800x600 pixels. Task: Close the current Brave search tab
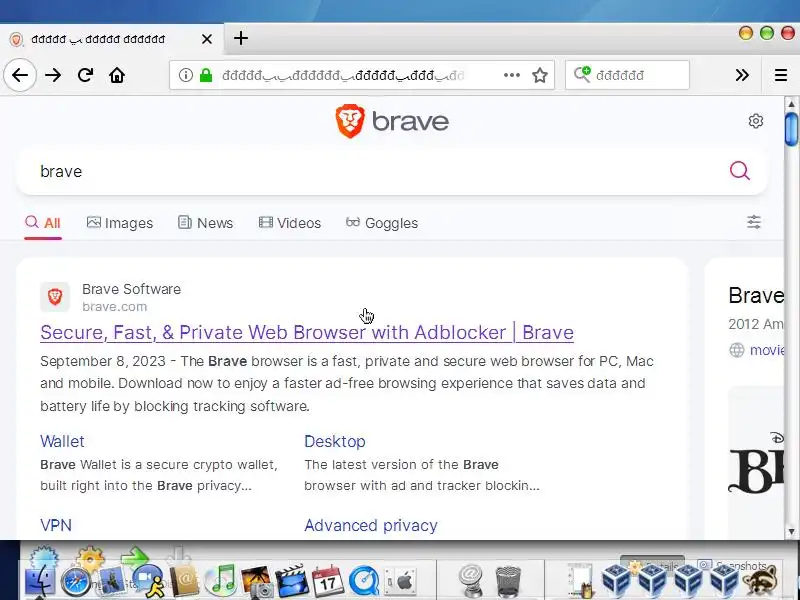(207, 39)
